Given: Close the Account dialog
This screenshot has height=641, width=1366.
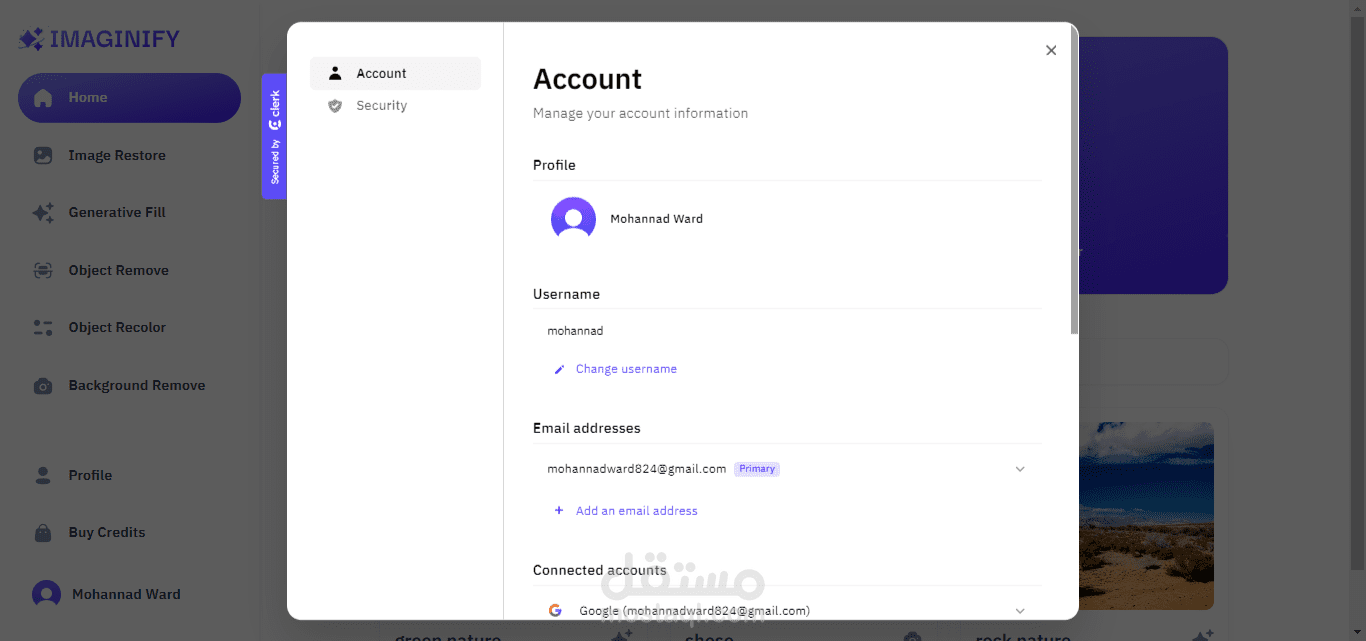Looking at the screenshot, I should (1051, 50).
